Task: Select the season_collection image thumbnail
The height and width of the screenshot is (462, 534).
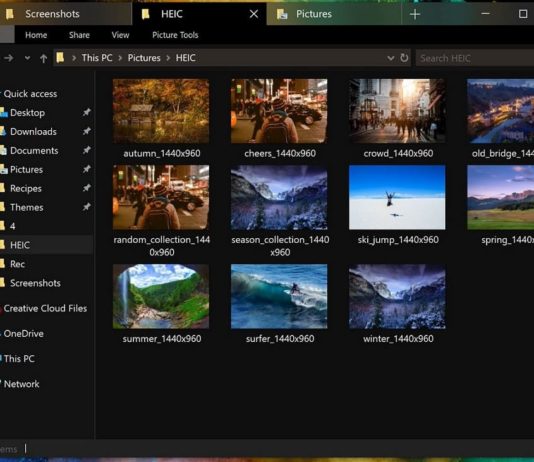Action: pyautogui.click(x=279, y=197)
